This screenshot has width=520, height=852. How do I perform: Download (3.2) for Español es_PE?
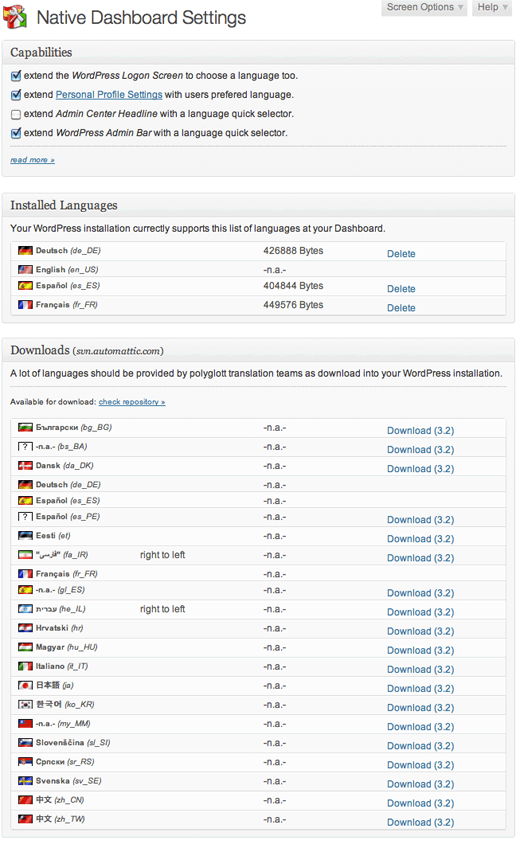(x=421, y=520)
